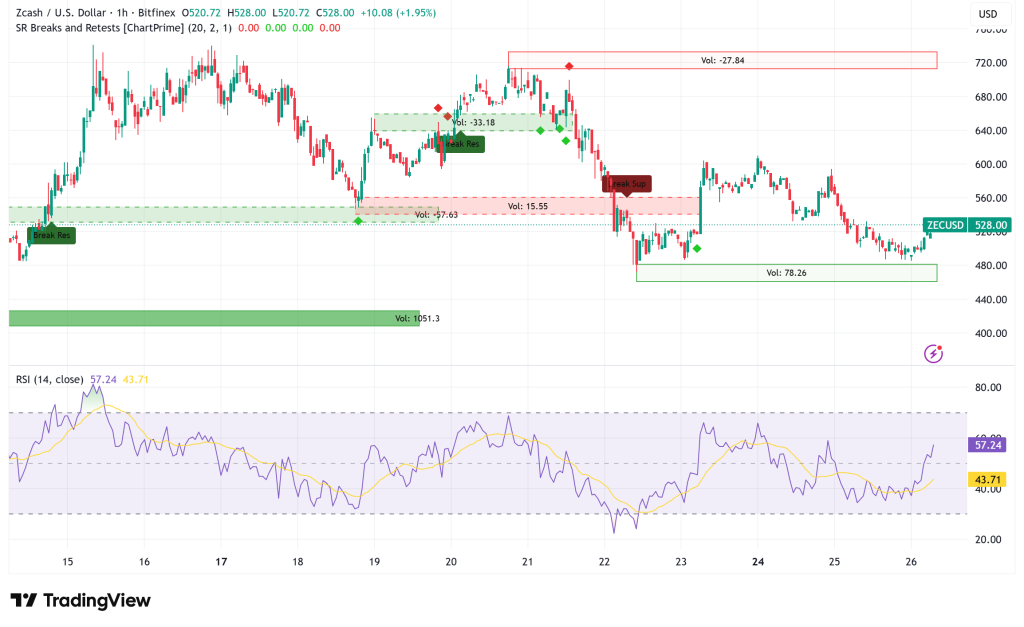Click red diamond below Vol: -27.84 zone
1024x627 pixels.
point(569,66)
